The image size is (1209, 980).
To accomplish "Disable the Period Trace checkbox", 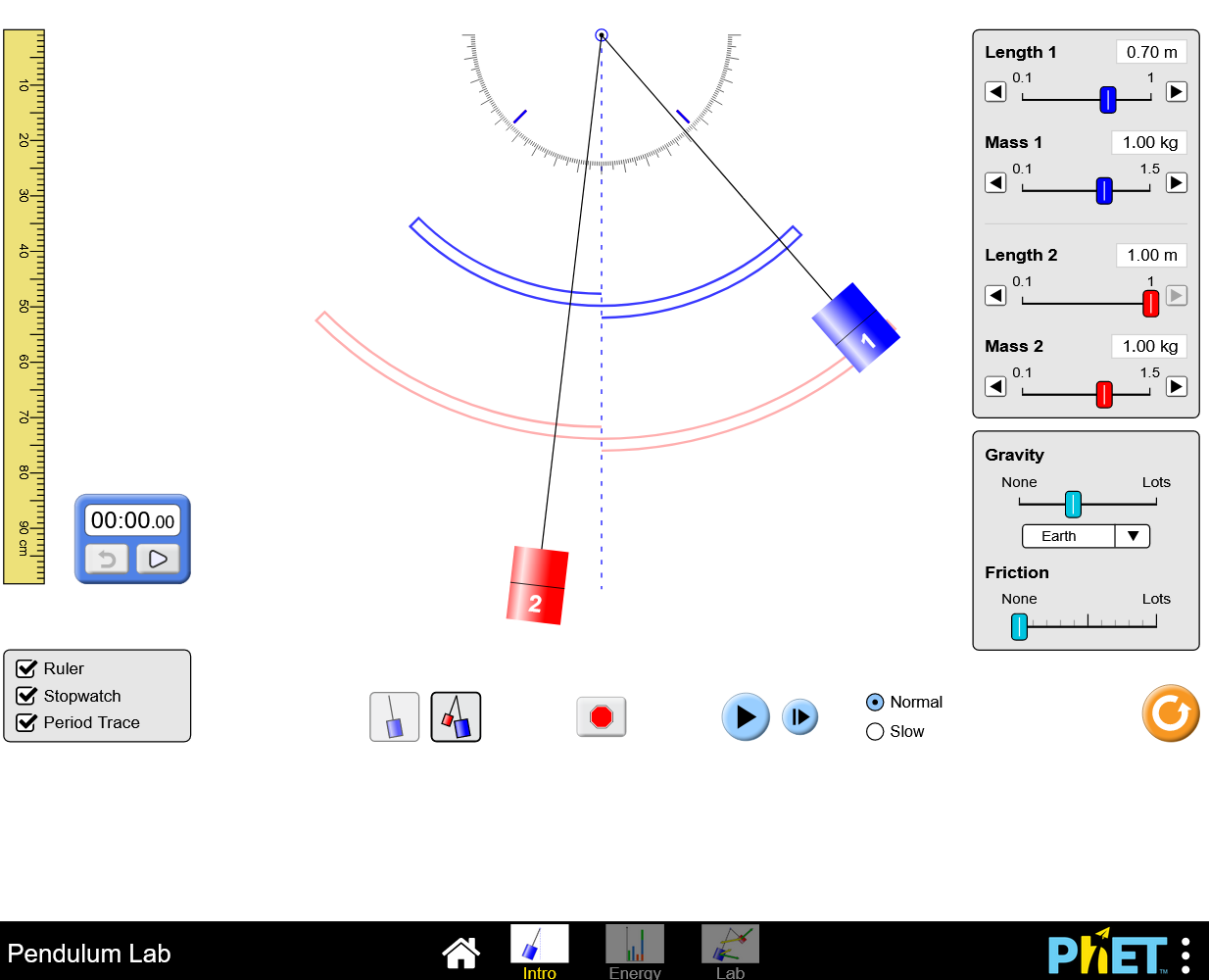I will coord(27,723).
